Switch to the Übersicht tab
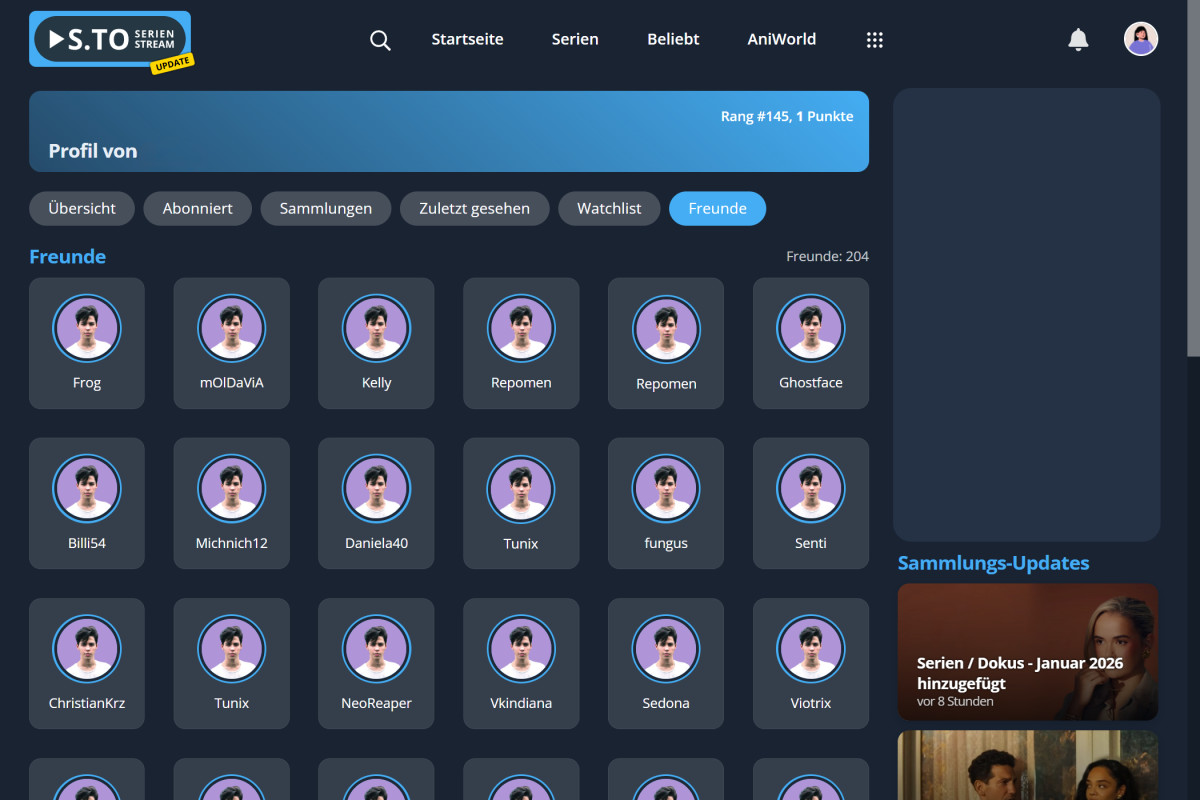 pos(81,208)
